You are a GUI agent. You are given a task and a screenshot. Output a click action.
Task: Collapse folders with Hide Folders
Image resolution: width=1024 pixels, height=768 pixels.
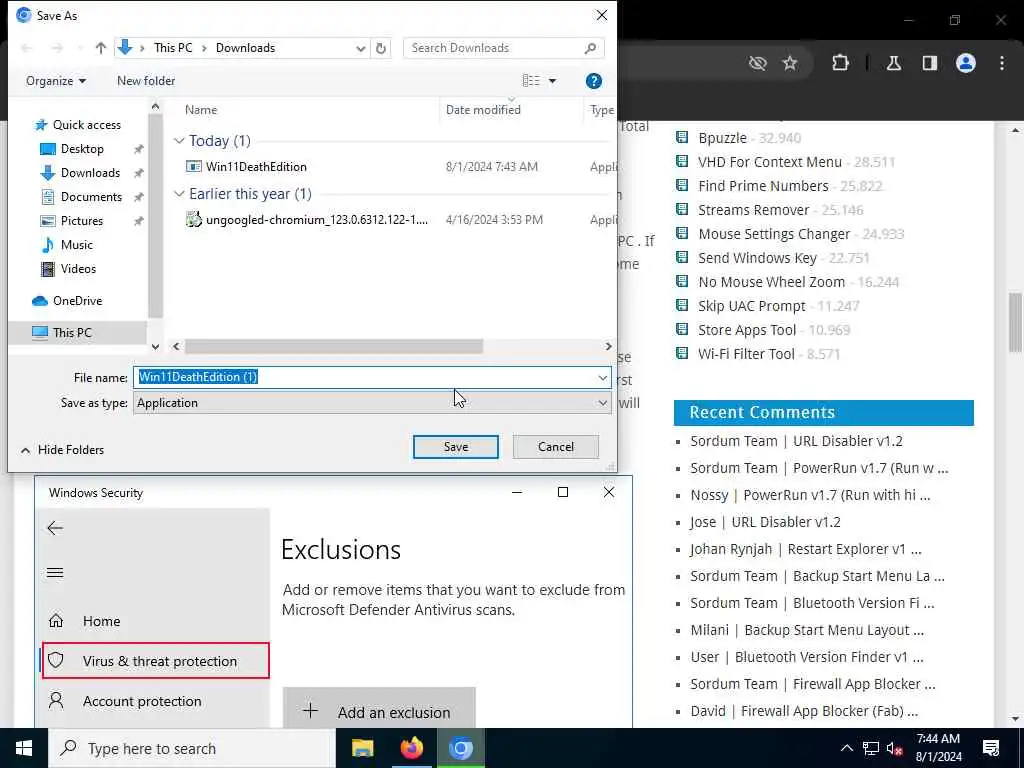(x=63, y=450)
